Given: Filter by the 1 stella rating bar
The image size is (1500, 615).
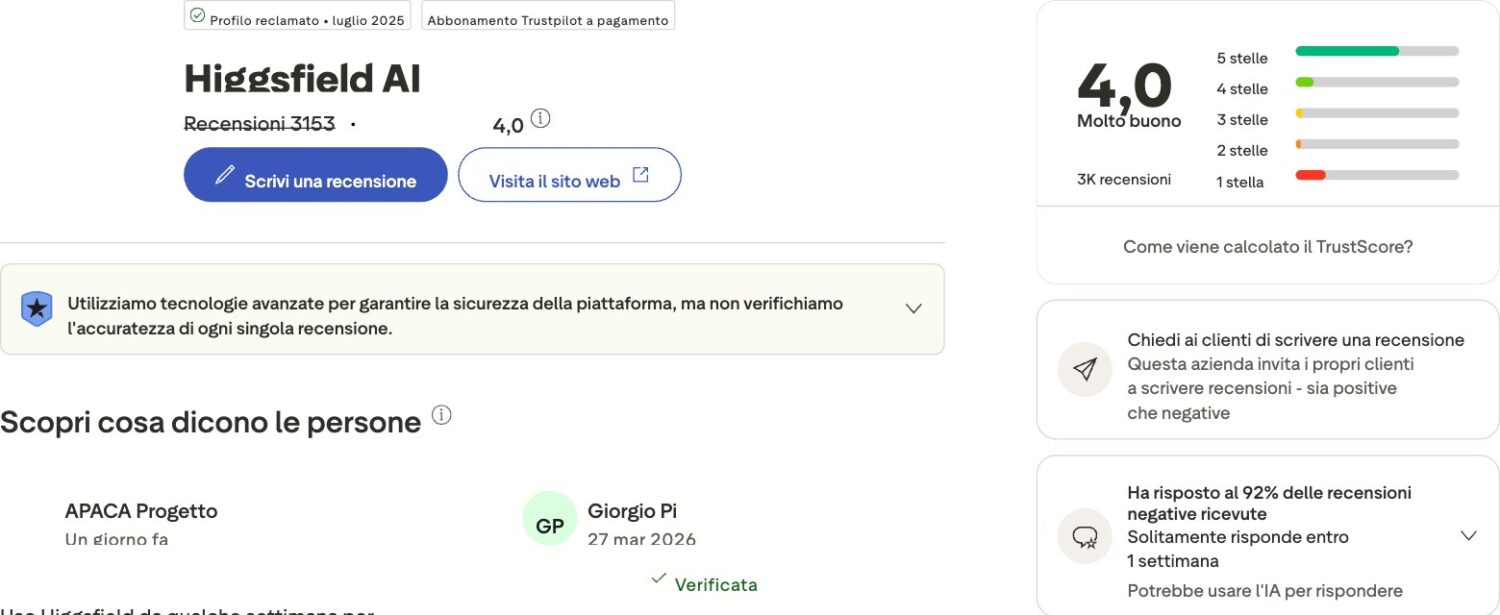Looking at the screenshot, I should point(1377,175).
